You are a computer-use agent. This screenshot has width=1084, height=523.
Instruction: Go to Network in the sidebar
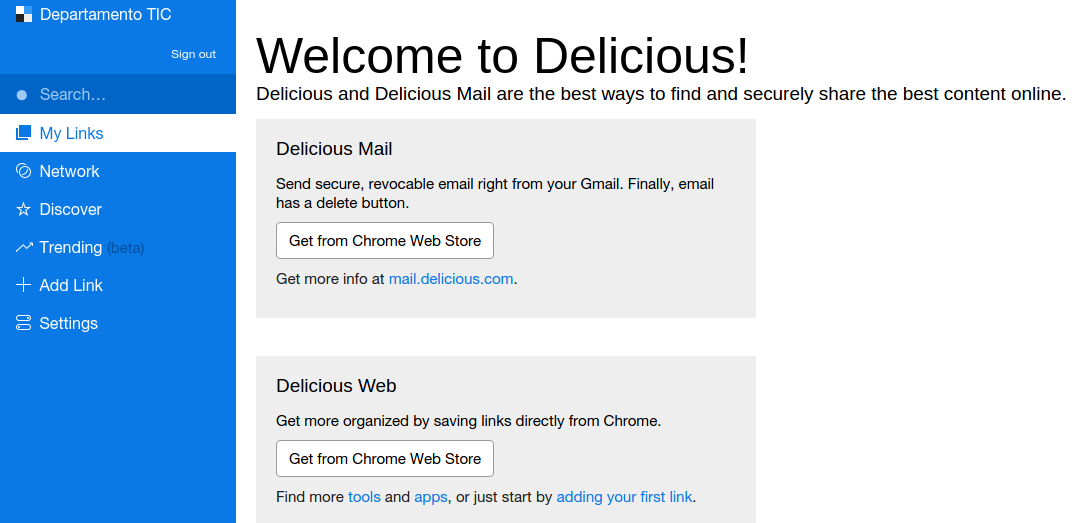click(x=69, y=171)
